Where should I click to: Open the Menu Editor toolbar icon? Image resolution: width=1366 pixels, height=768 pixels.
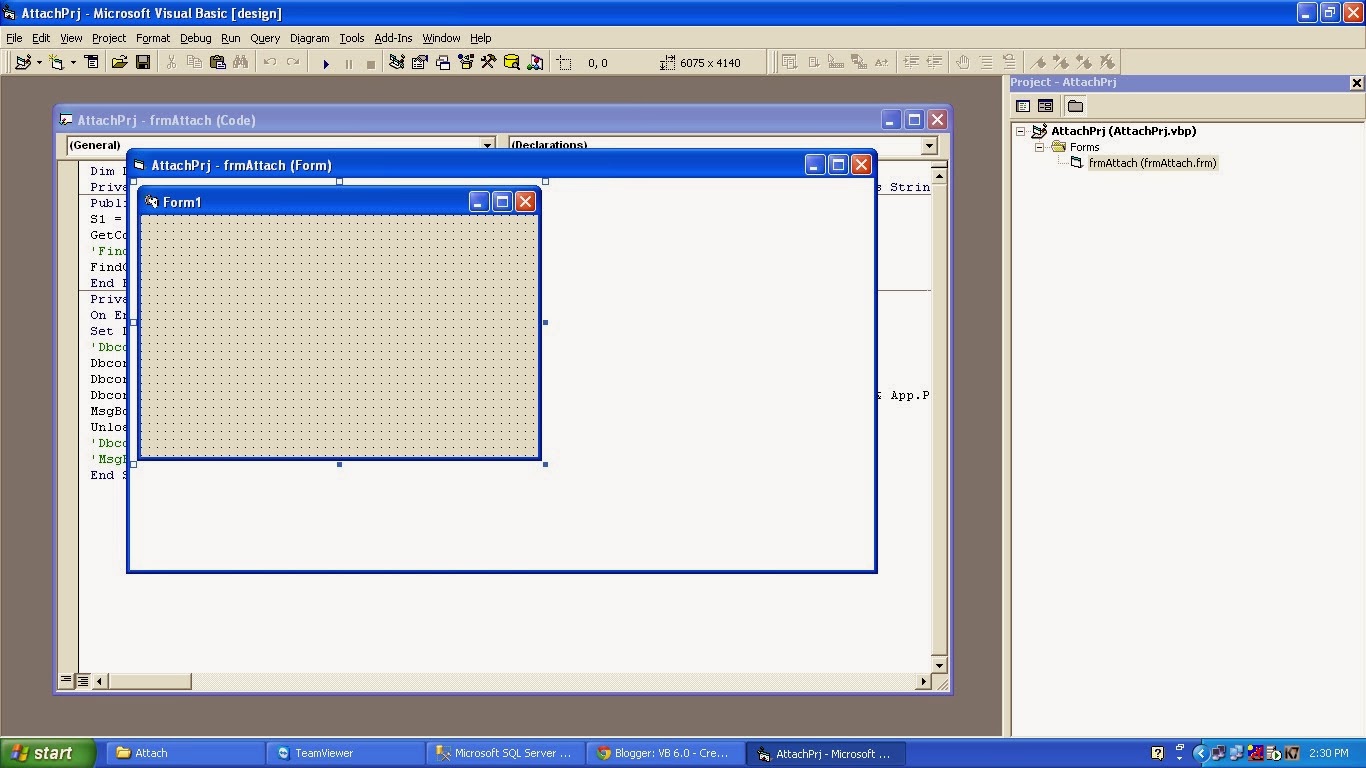click(91, 62)
